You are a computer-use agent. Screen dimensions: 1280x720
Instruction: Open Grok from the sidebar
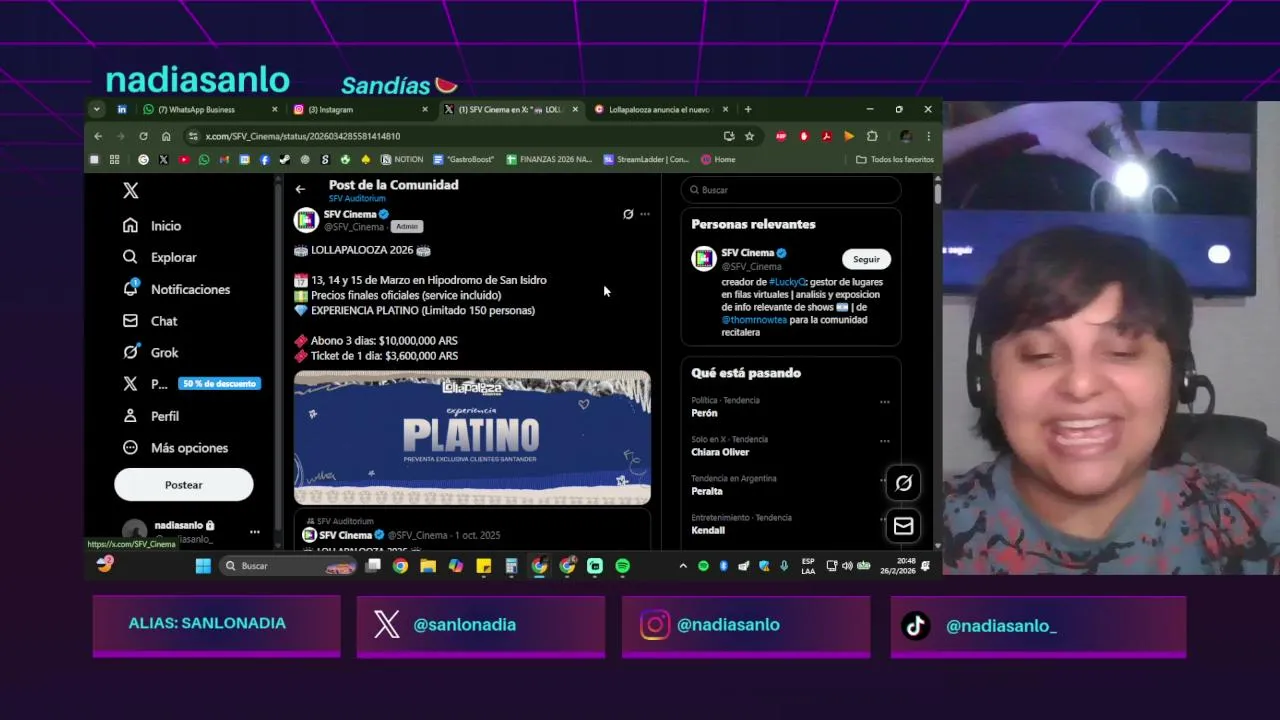pyautogui.click(x=151, y=352)
